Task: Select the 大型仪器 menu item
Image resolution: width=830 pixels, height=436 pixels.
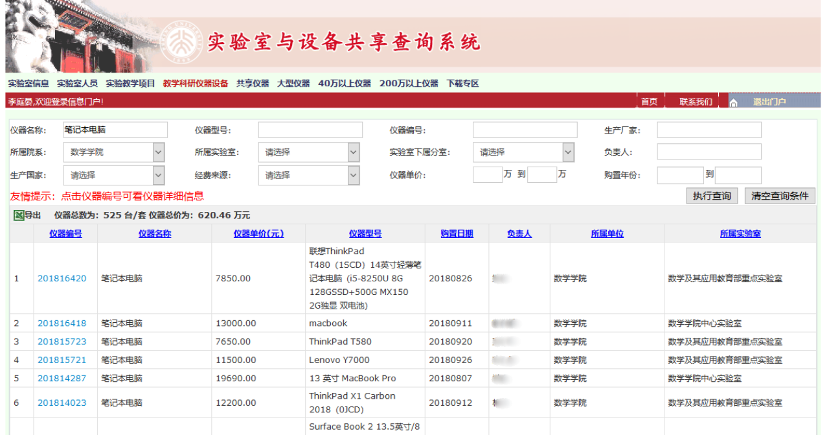Action: [294, 83]
